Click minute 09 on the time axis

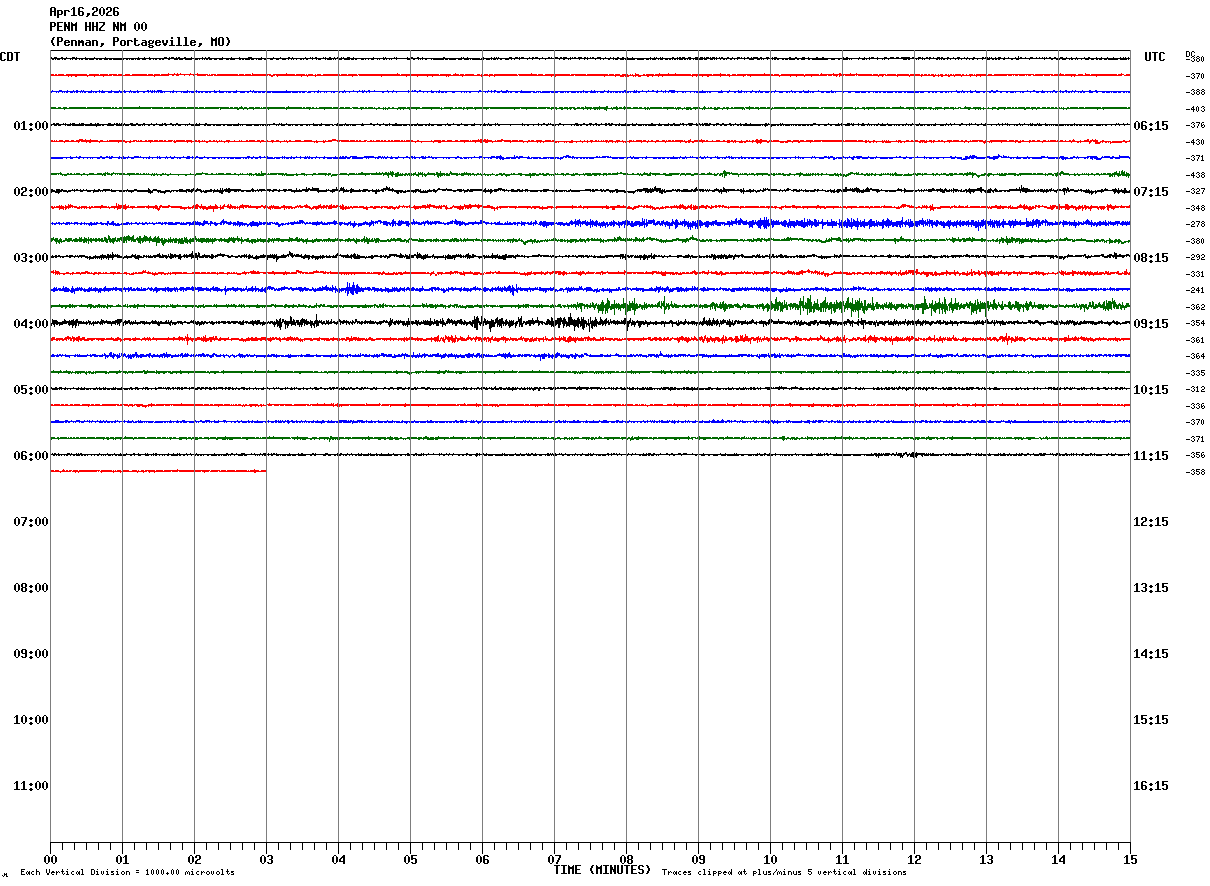pyautogui.click(x=698, y=860)
